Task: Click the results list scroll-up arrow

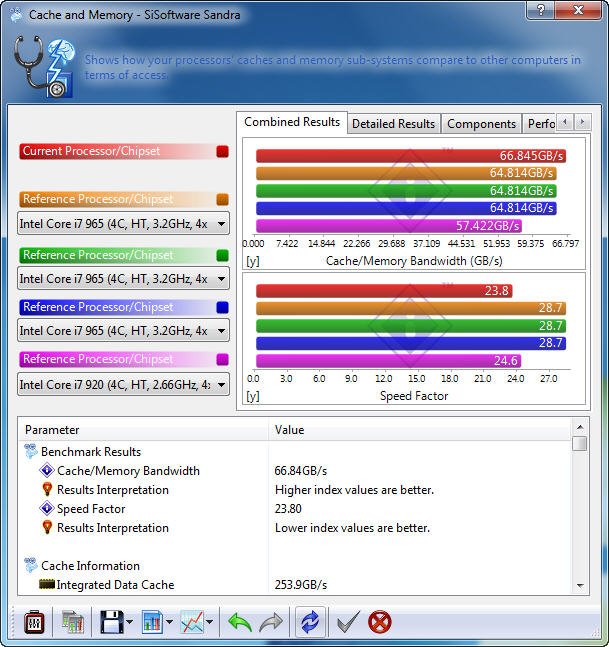Action: 580,427
